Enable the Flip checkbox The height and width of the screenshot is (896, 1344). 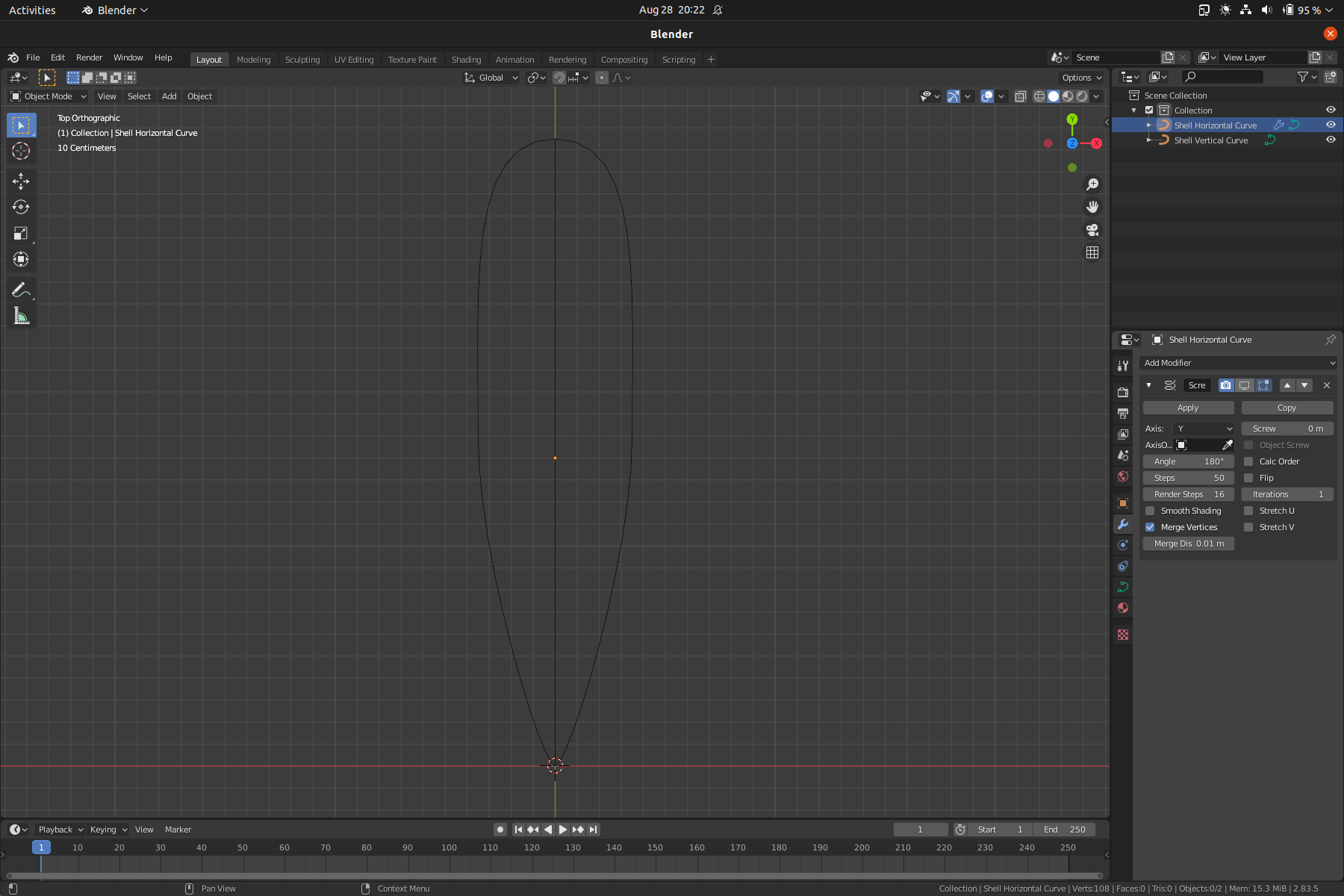(x=1248, y=478)
